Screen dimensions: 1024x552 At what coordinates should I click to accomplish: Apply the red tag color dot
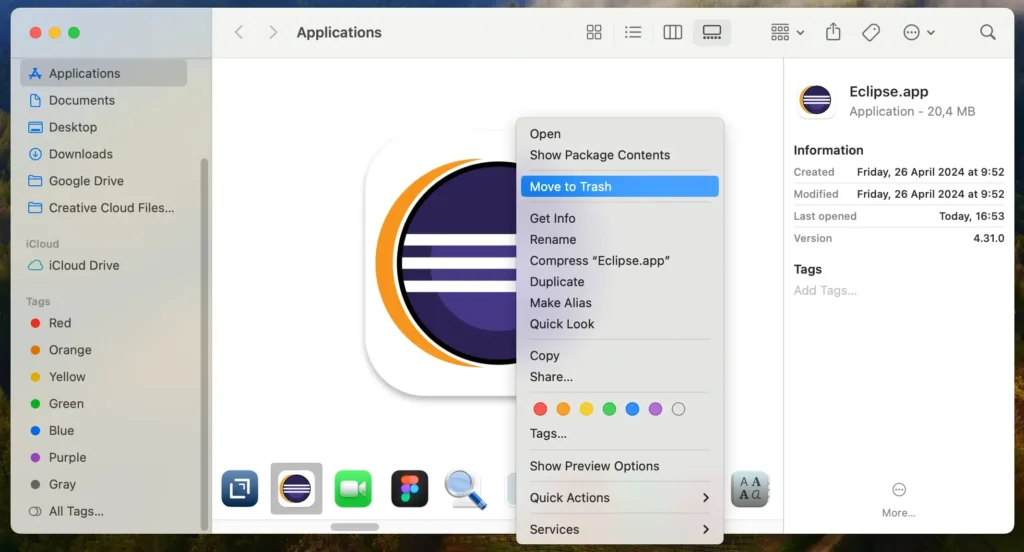[540, 409]
